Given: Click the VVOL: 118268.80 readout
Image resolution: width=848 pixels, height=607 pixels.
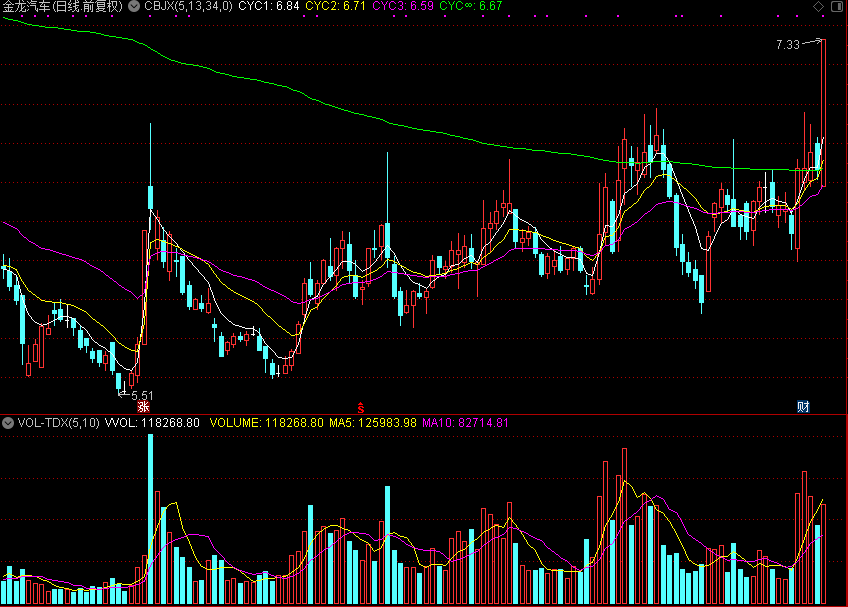Looking at the screenshot, I should click(x=152, y=423).
